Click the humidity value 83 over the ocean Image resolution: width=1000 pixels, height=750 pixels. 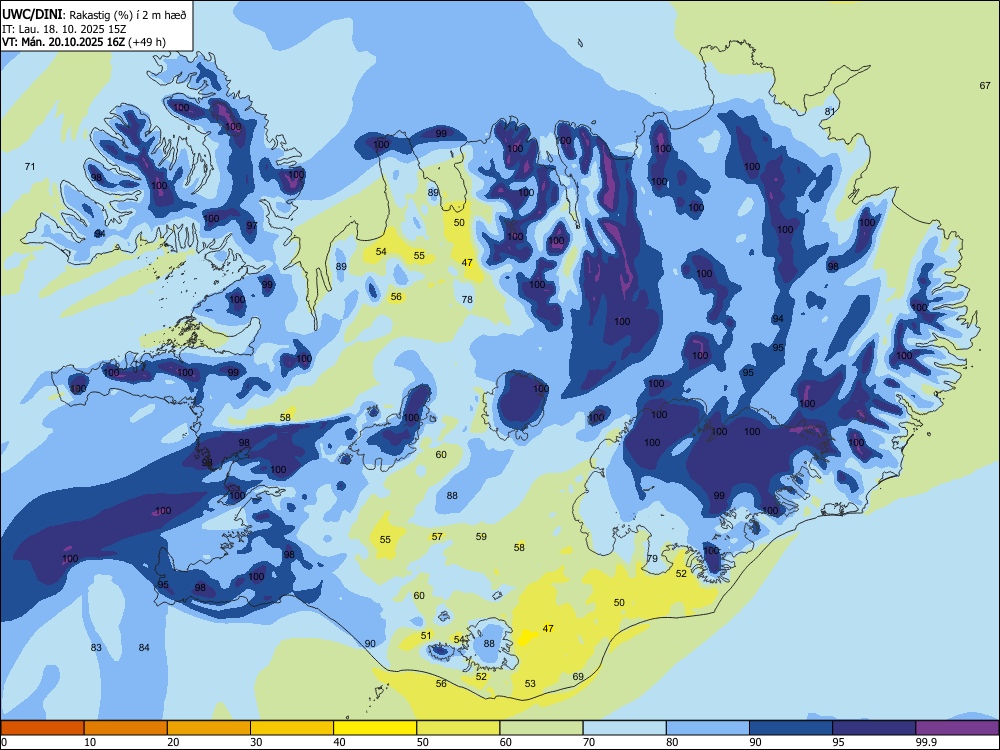tap(96, 647)
